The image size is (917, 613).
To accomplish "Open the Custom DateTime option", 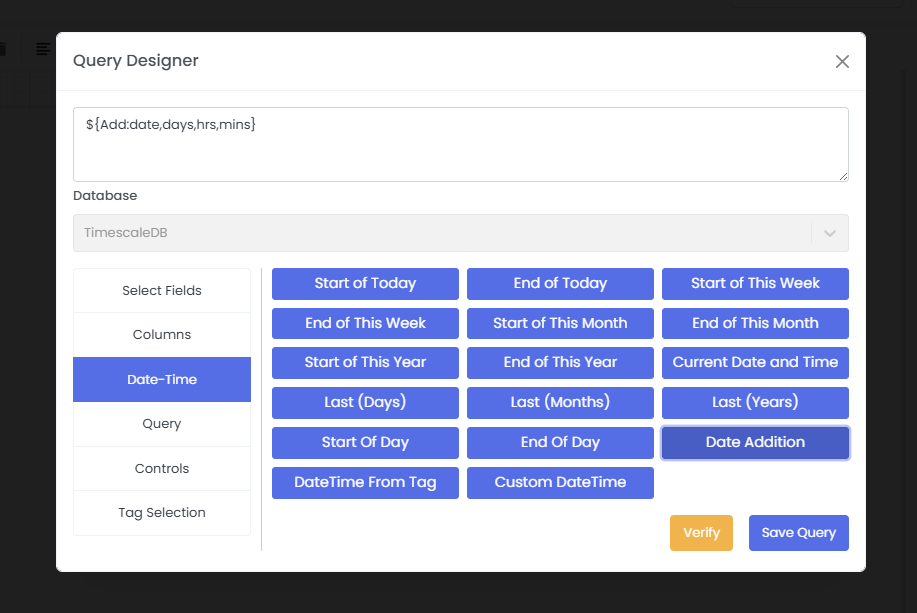I will tap(560, 482).
